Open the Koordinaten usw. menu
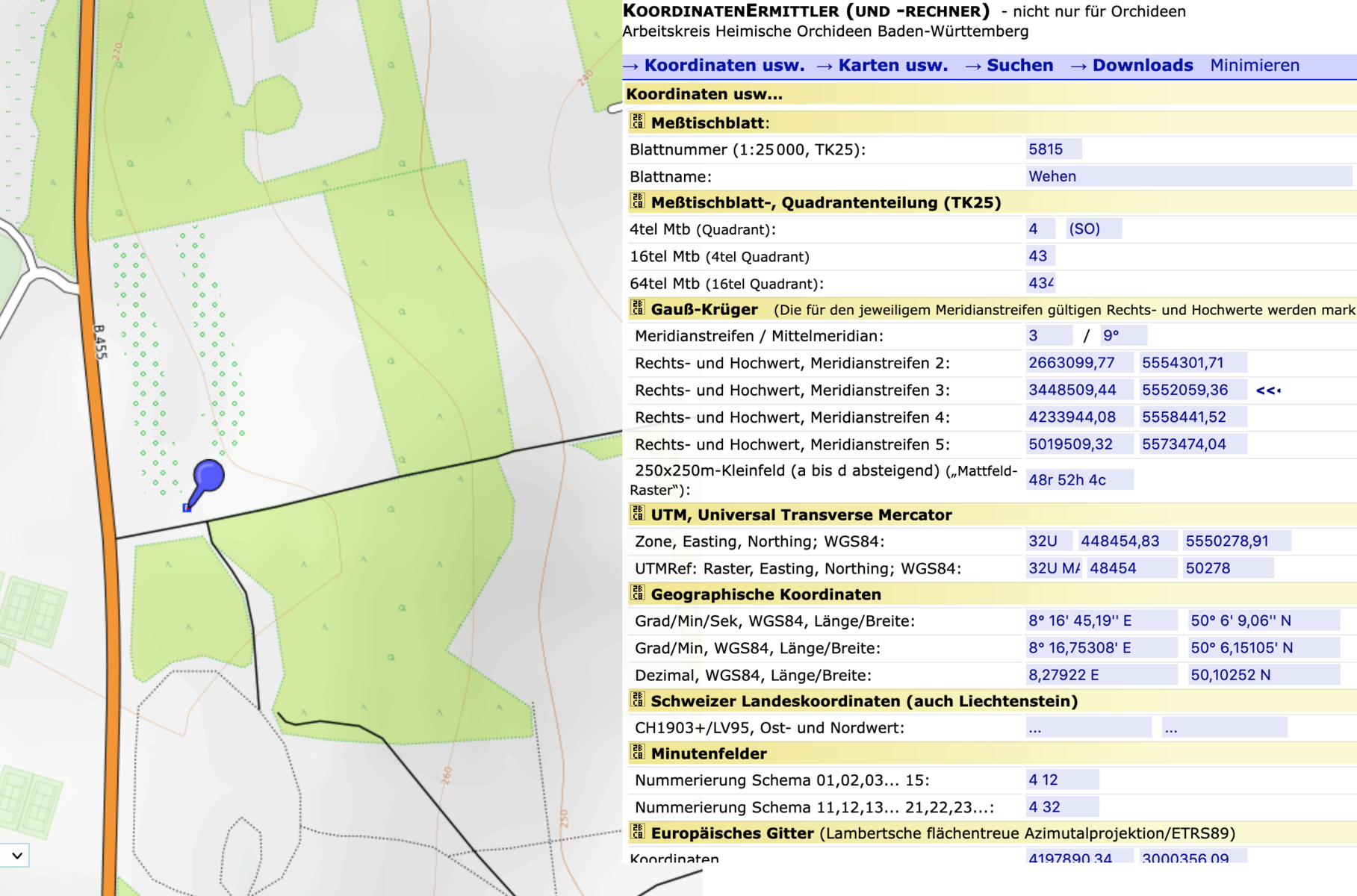 point(715,66)
